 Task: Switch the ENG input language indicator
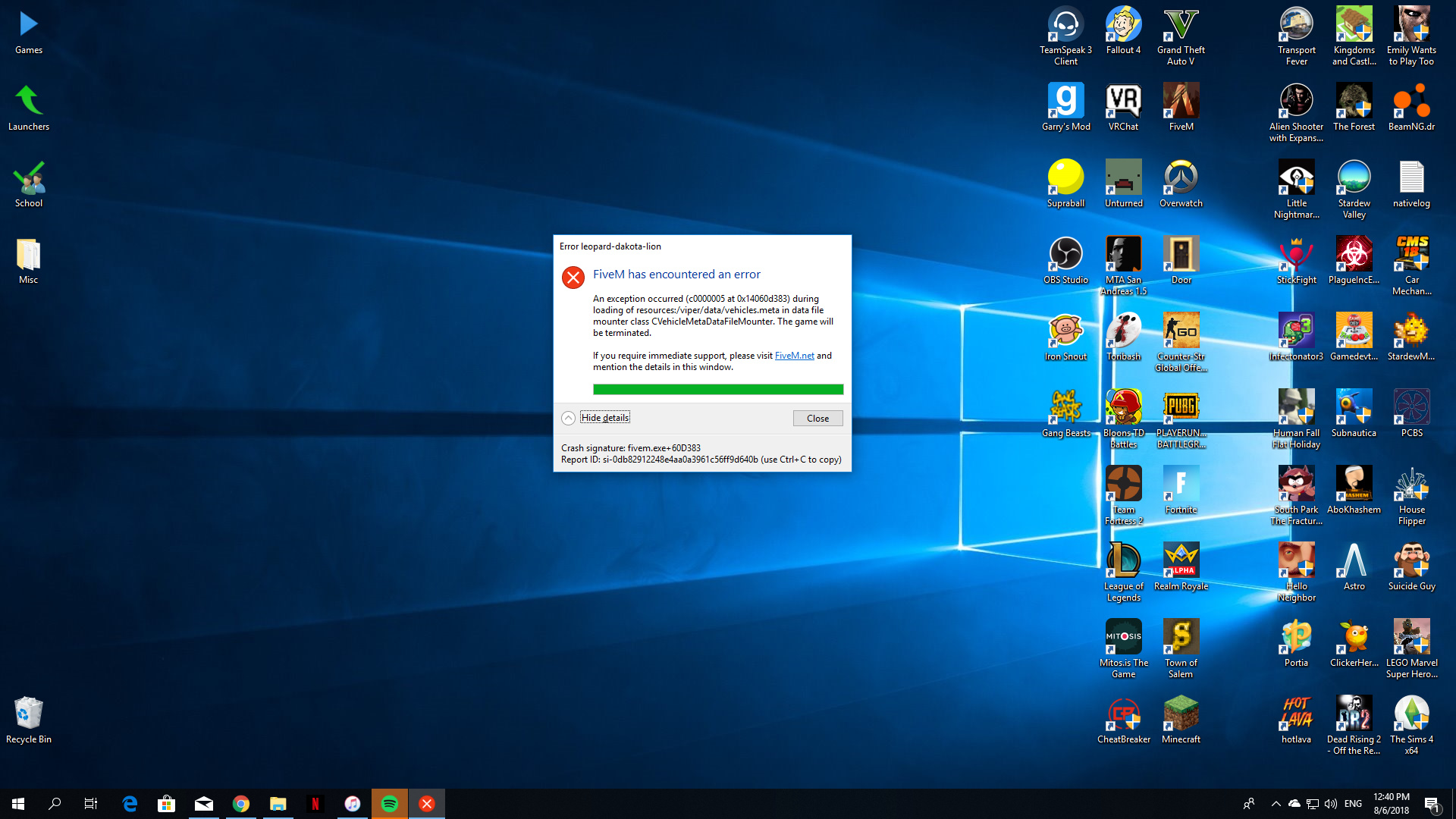click(1354, 804)
